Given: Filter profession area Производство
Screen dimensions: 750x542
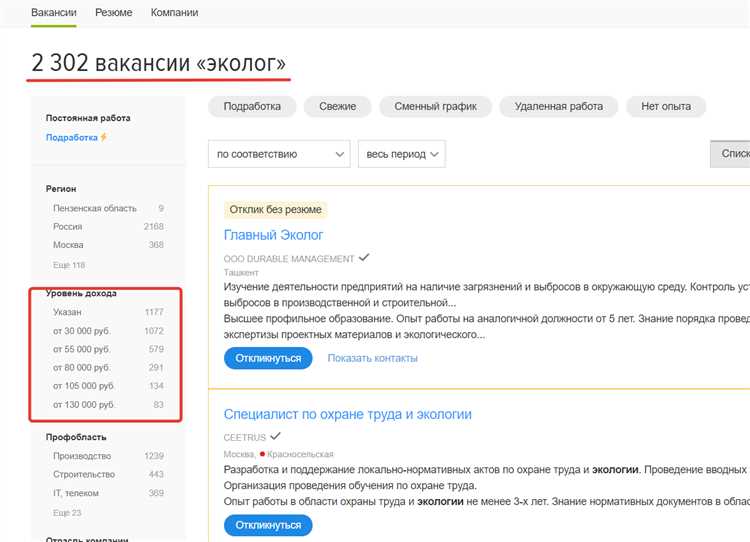Looking at the screenshot, I should coord(108,456).
